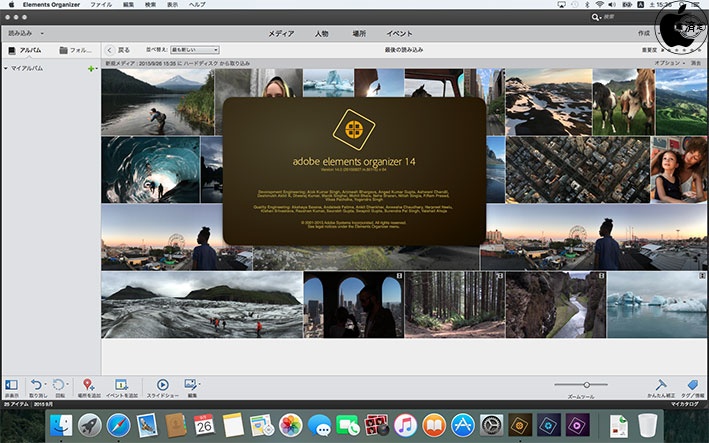Switch to the Places (場所) tab
Screen dimensions: 709x443
point(358,33)
